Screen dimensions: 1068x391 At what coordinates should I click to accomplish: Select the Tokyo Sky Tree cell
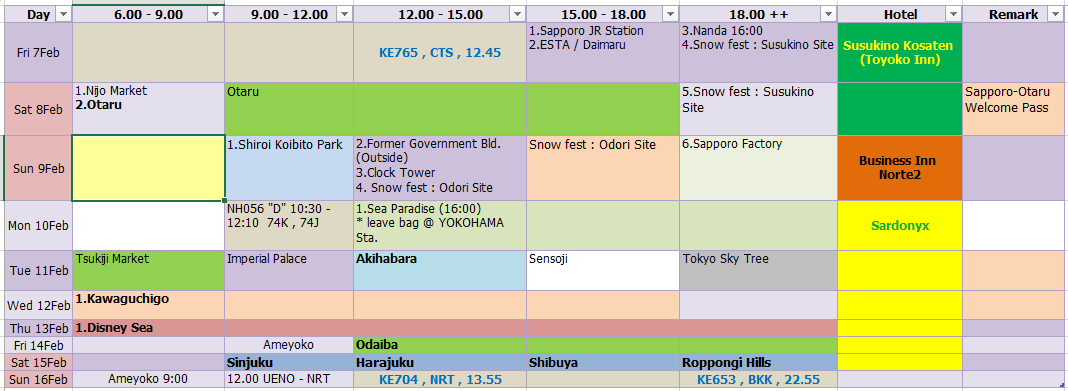pos(758,270)
